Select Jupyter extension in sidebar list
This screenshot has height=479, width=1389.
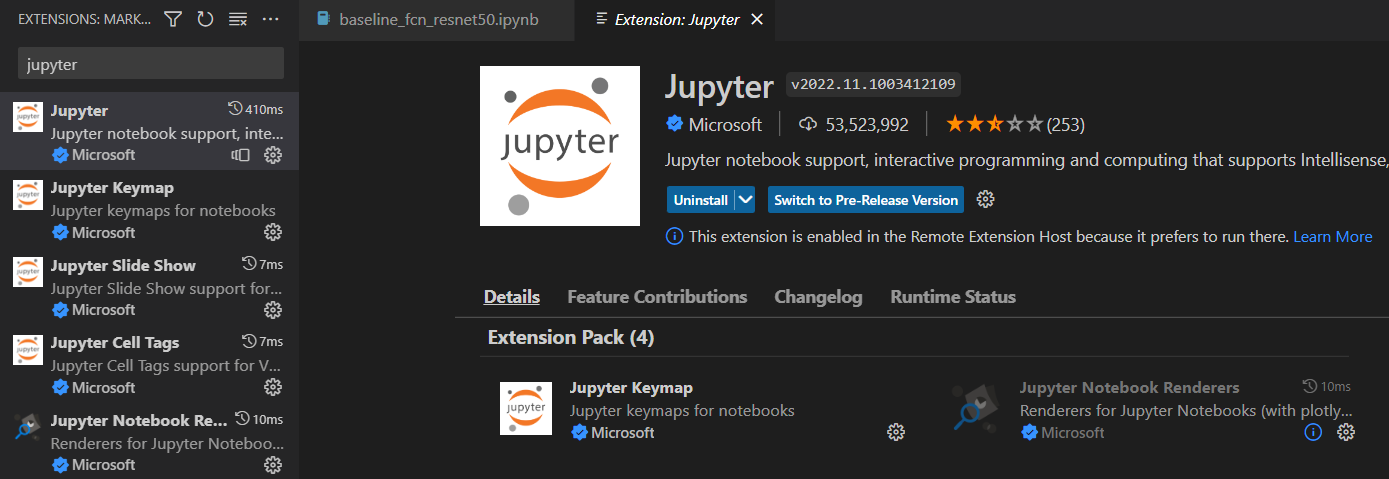tap(149, 132)
